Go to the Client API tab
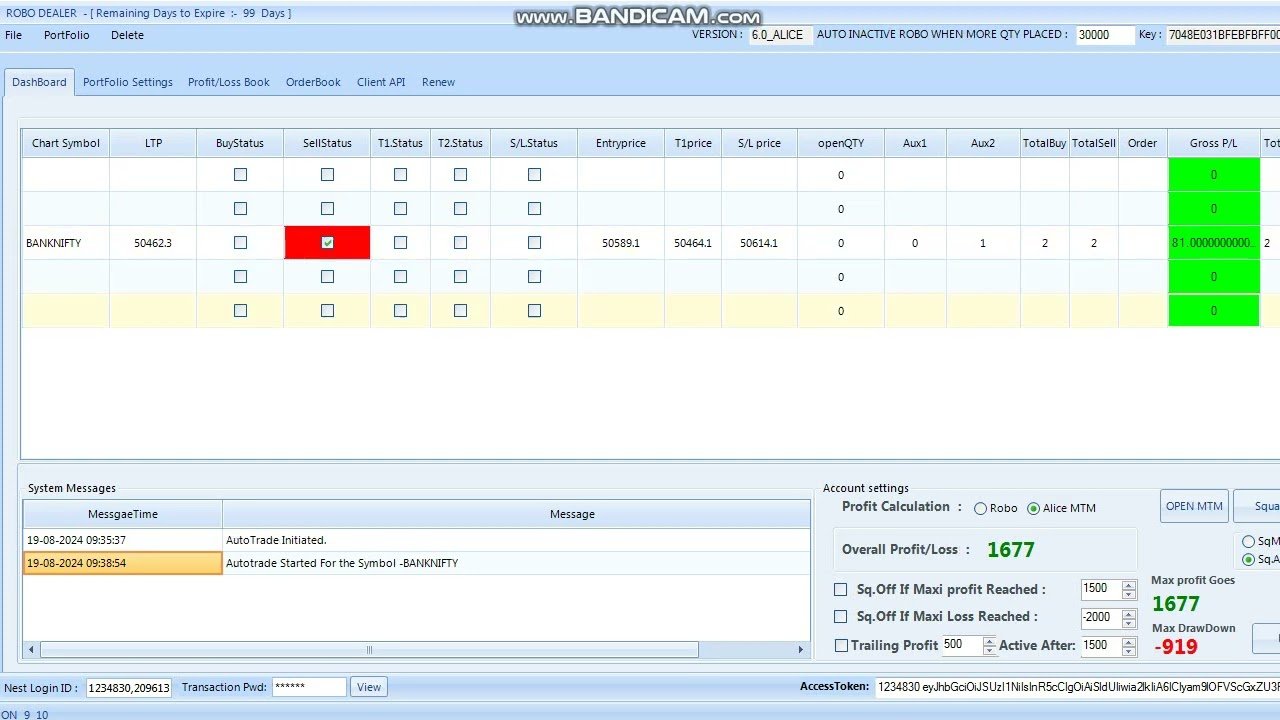The height and width of the screenshot is (720, 1280). (x=381, y=82)
